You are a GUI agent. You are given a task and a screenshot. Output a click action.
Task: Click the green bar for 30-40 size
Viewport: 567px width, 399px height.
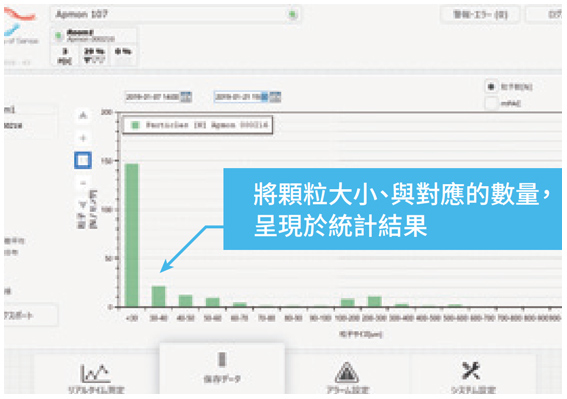[x=158, y=297]
